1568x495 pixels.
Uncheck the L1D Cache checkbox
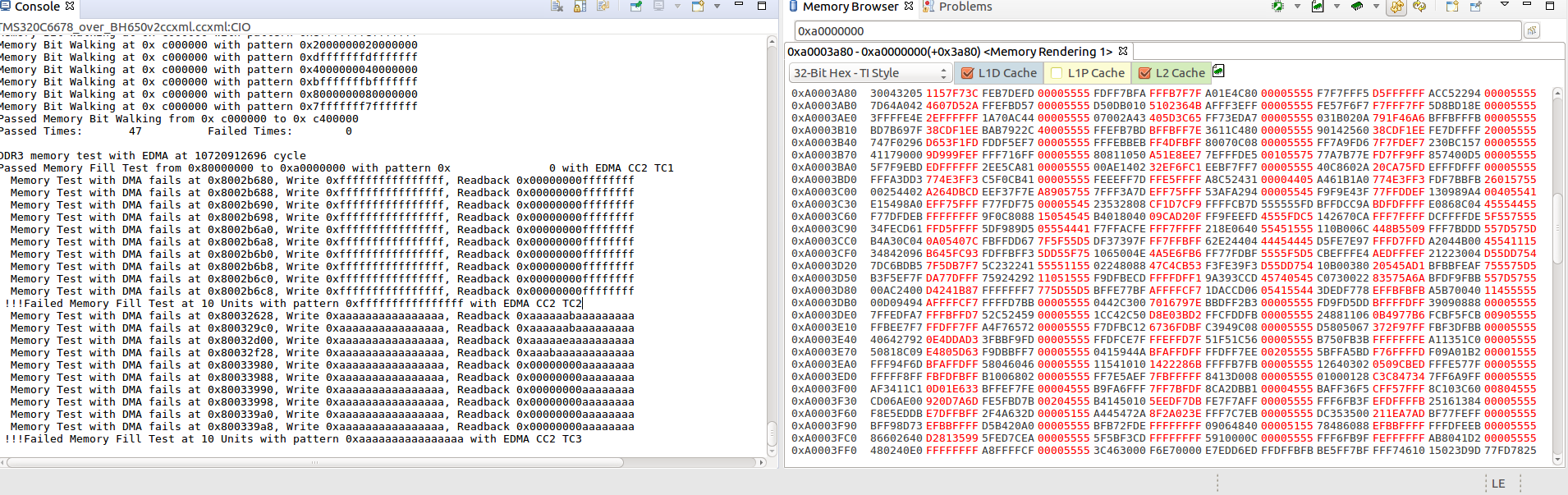point(968,73)
